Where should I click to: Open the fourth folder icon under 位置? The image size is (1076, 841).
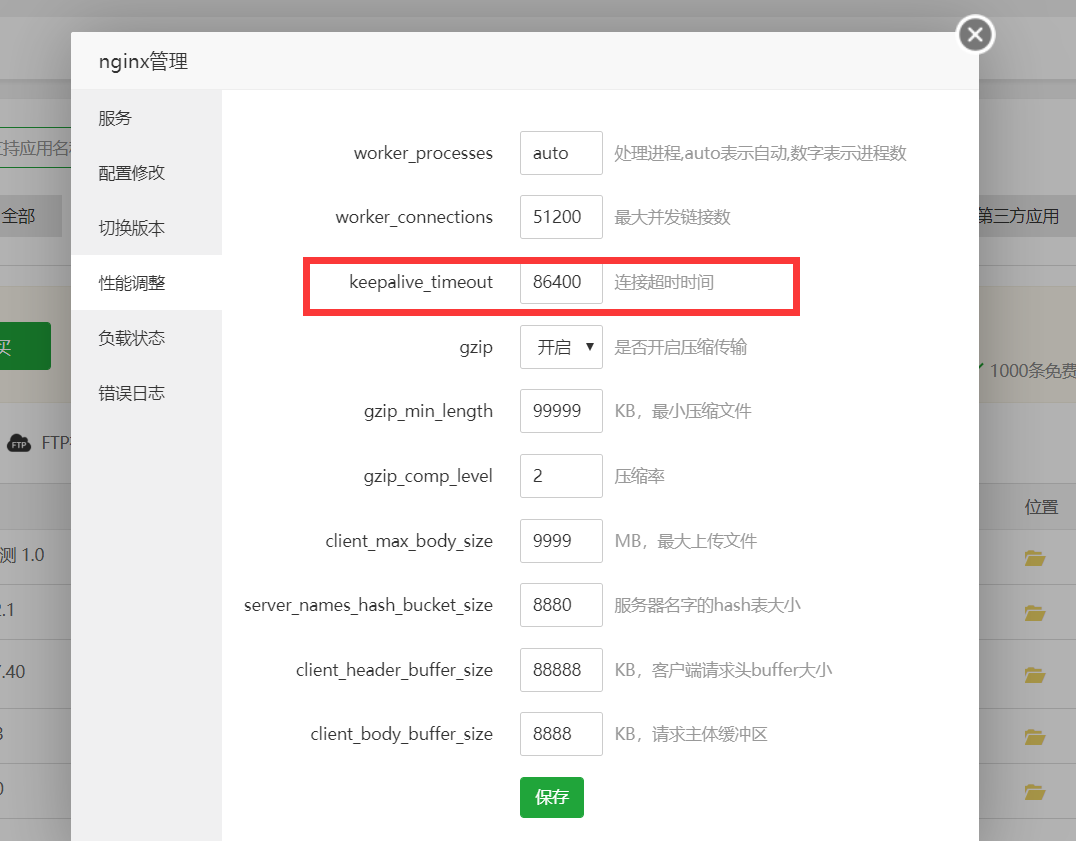1035,737
